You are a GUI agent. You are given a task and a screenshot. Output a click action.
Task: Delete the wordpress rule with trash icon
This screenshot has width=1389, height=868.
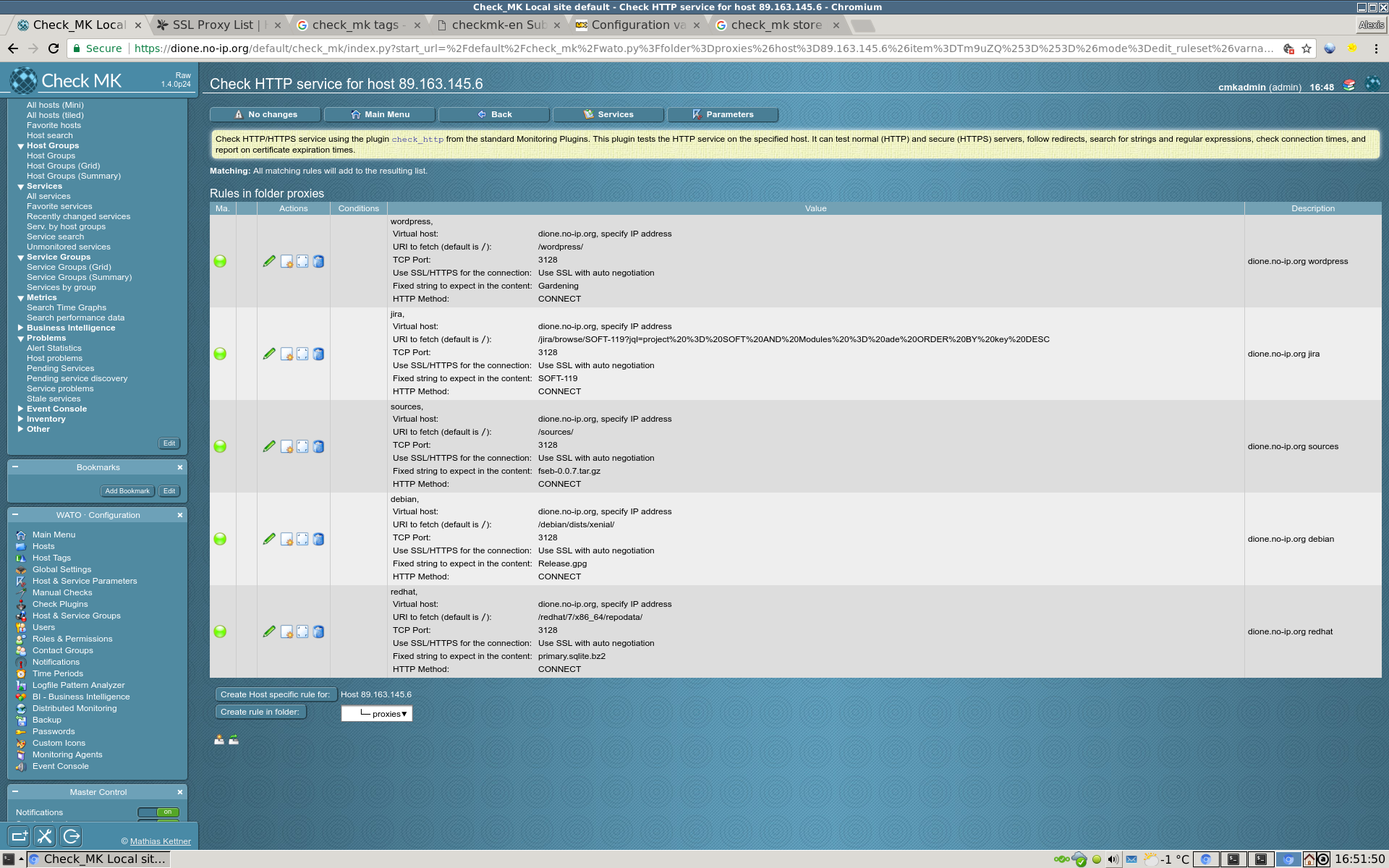coord(318,261)
